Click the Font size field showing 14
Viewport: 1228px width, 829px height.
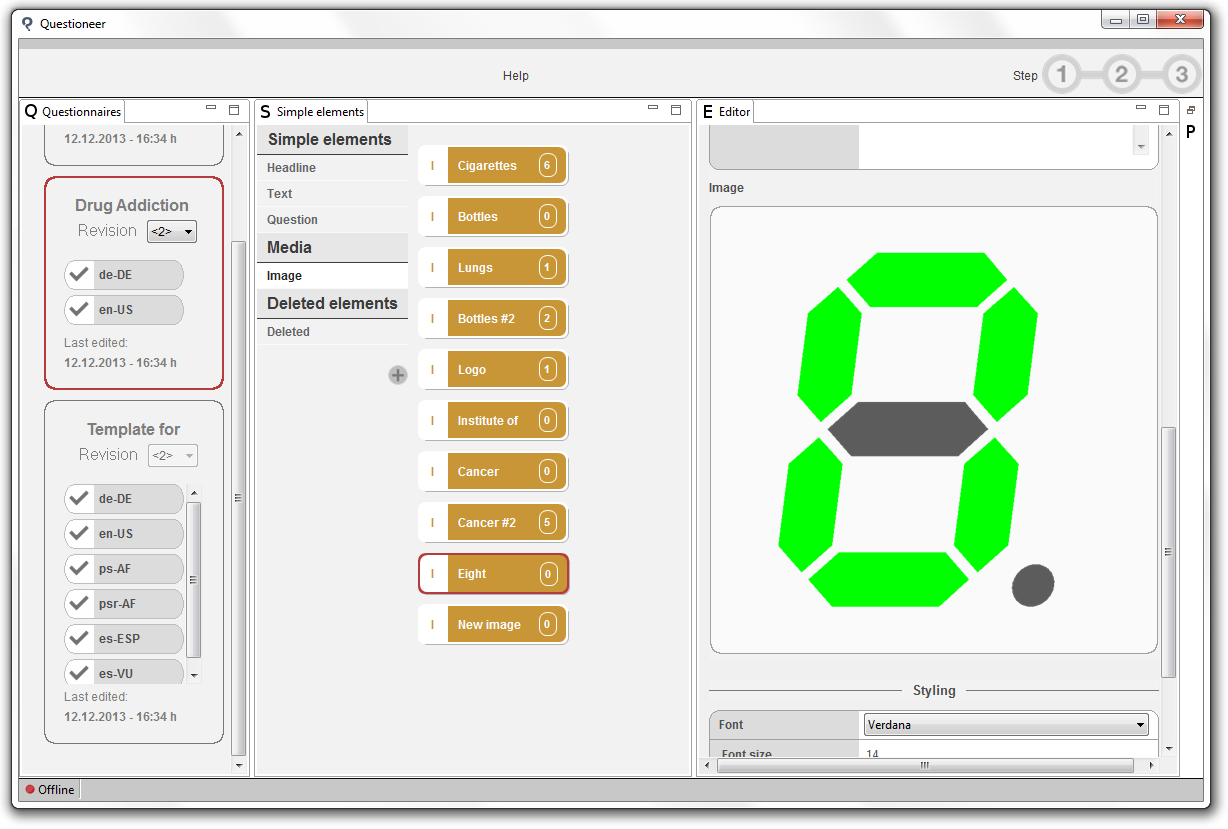click(x=1004, y=753)
